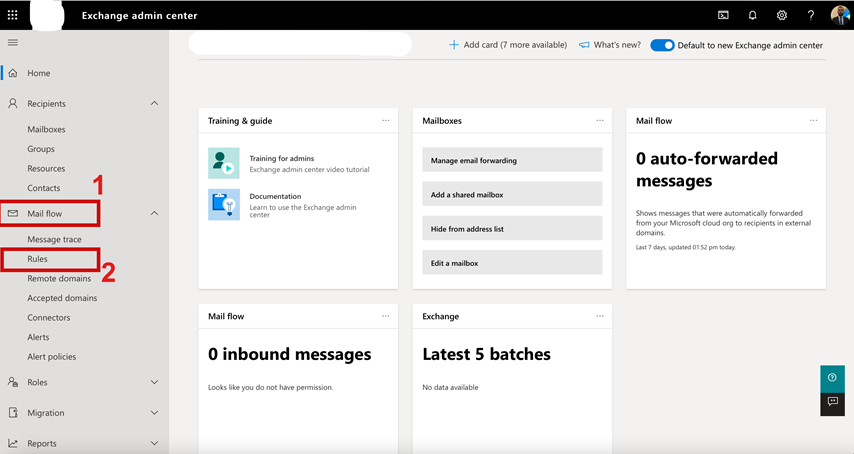
Task: Click the Documentation clipboard icon
Action: point(224,204)
